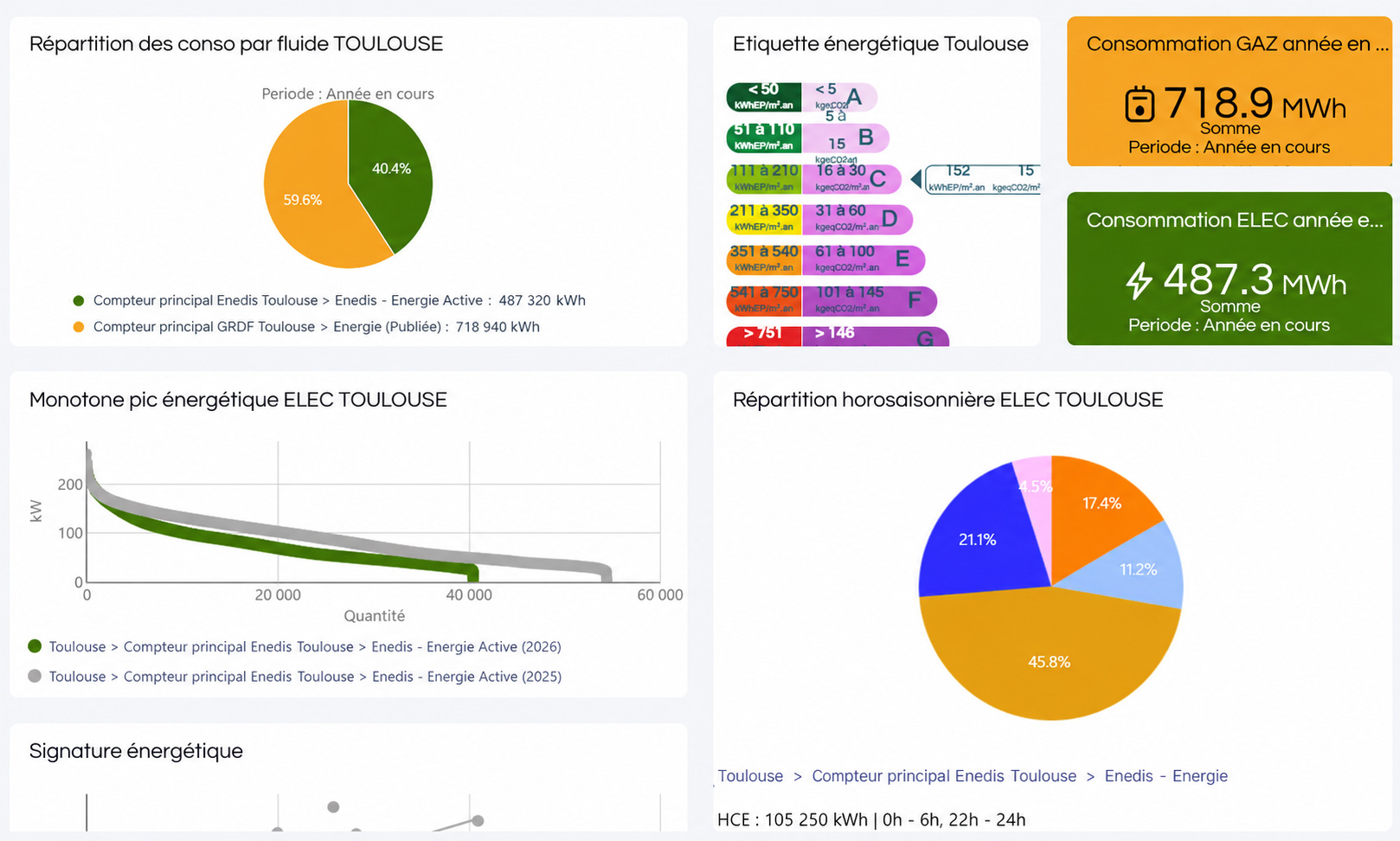
Task: Open 'Enedis - Energie' breadcrumb link
Action: tap(1166, 776)
